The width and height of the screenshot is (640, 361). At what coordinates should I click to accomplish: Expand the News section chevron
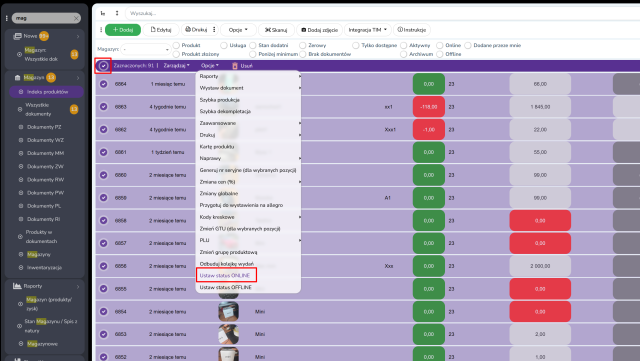click(x=78, y=36)
